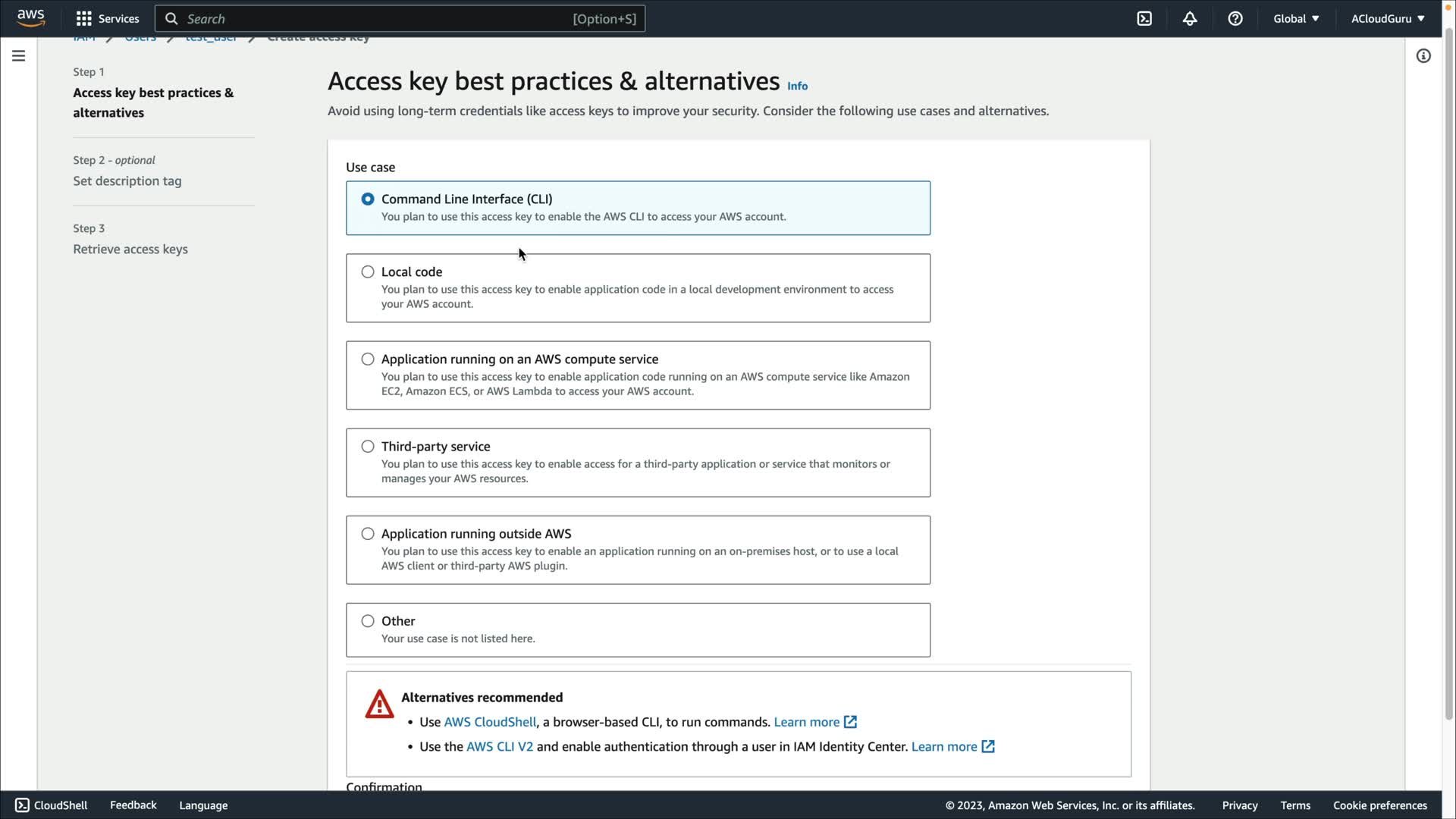Launch CloudShell from the footer bar

[x=52, y=805]
